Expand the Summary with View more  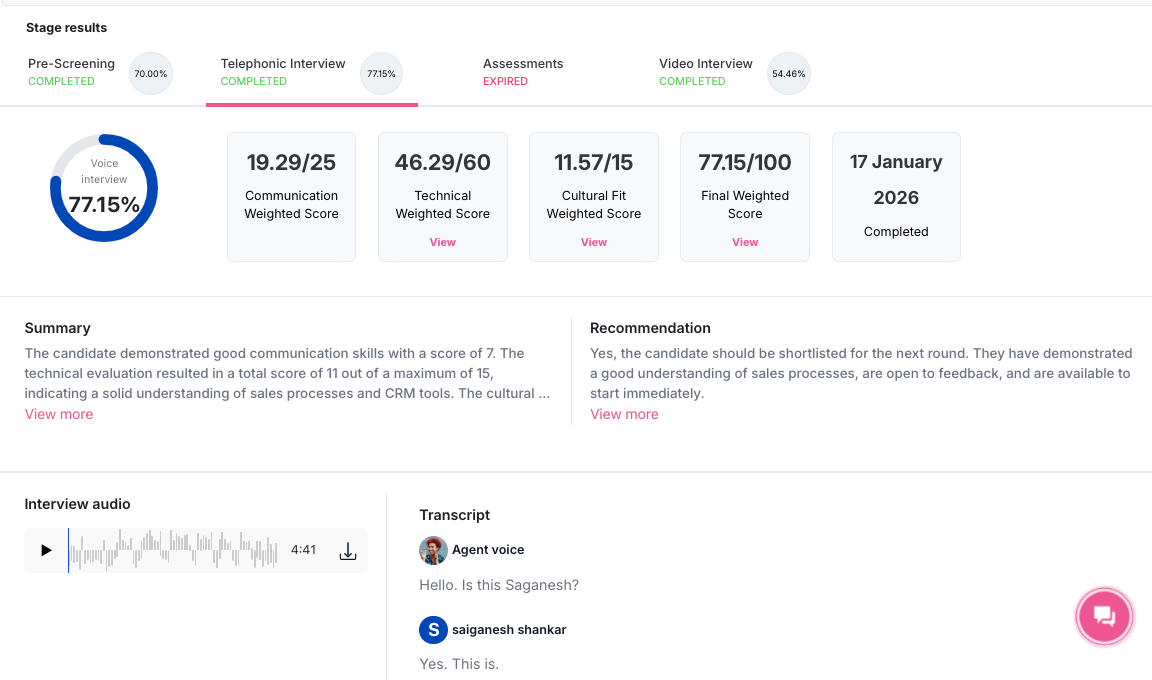point(59,414)
